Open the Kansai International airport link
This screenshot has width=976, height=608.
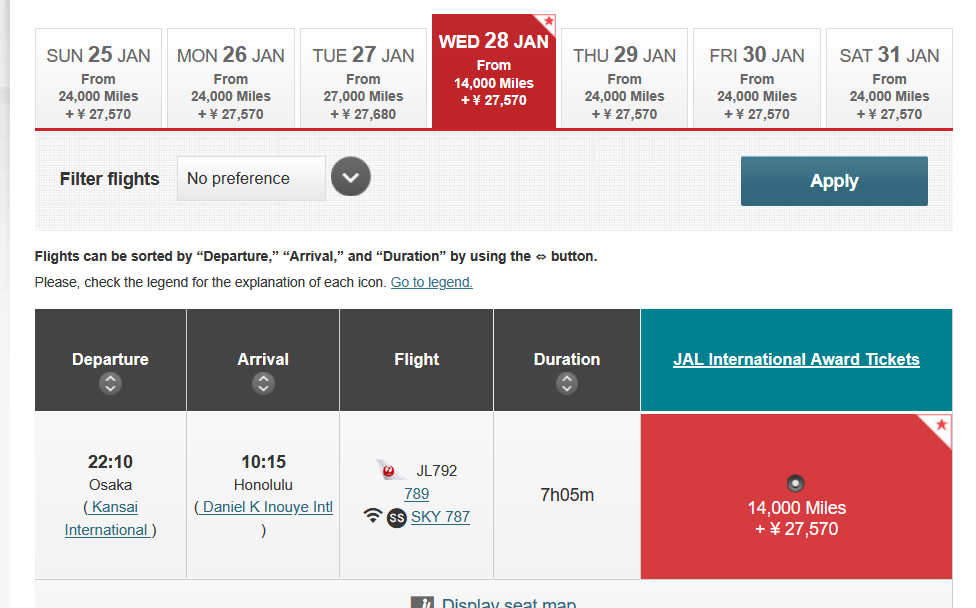coord(110,519)
